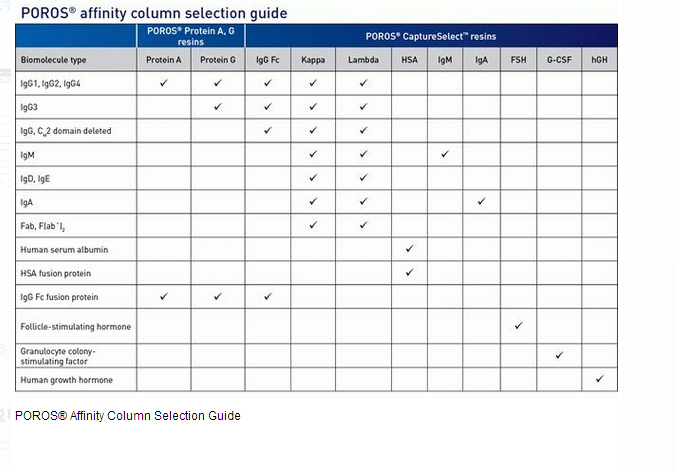The width and height of the screenshot is (676, 471).
Task: Click the POROS Affinity Column Selection Guide caption
Action: coord(128,415)
